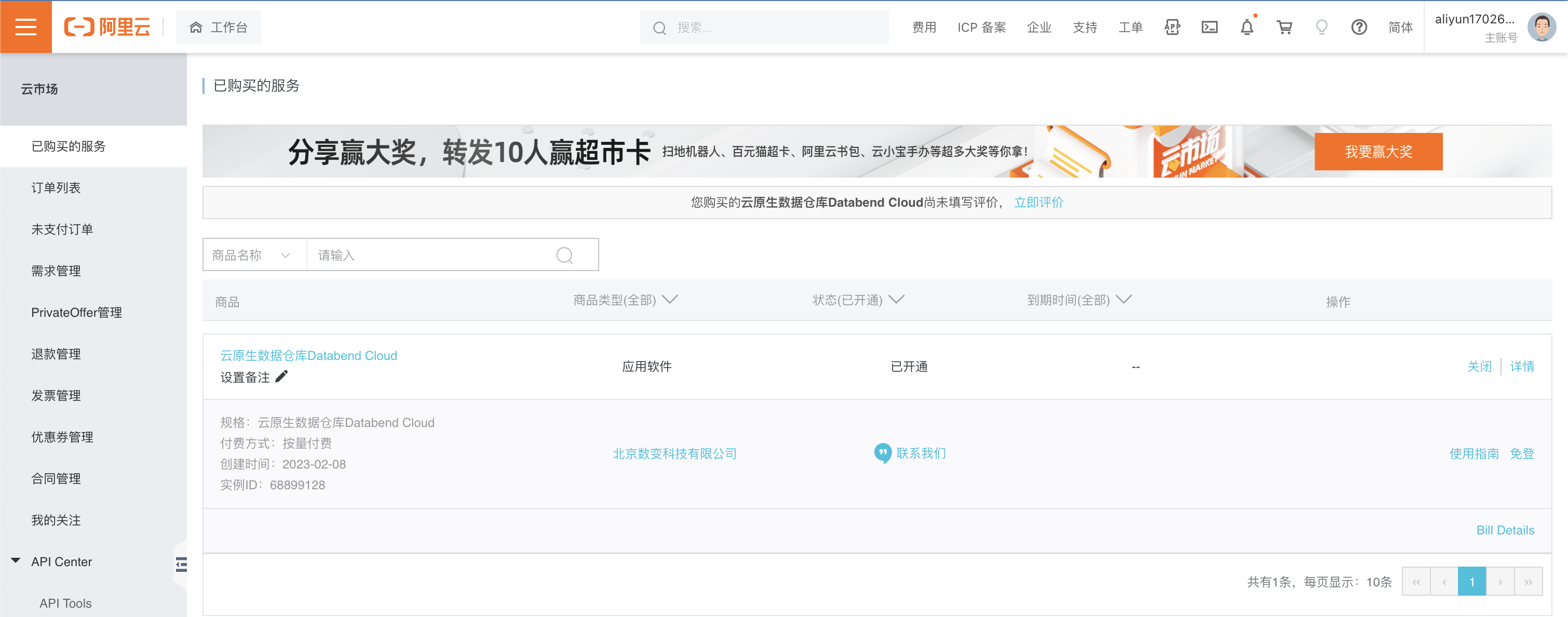Open the 工单 menu
Image resolution: width=1568 pixels, height=617 pixels.
coord(1130,28)
